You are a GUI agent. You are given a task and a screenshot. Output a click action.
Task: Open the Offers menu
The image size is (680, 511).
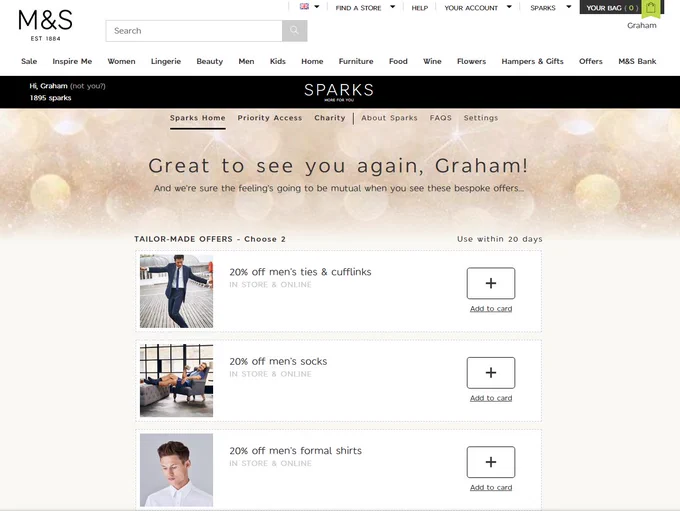(591, 61)
